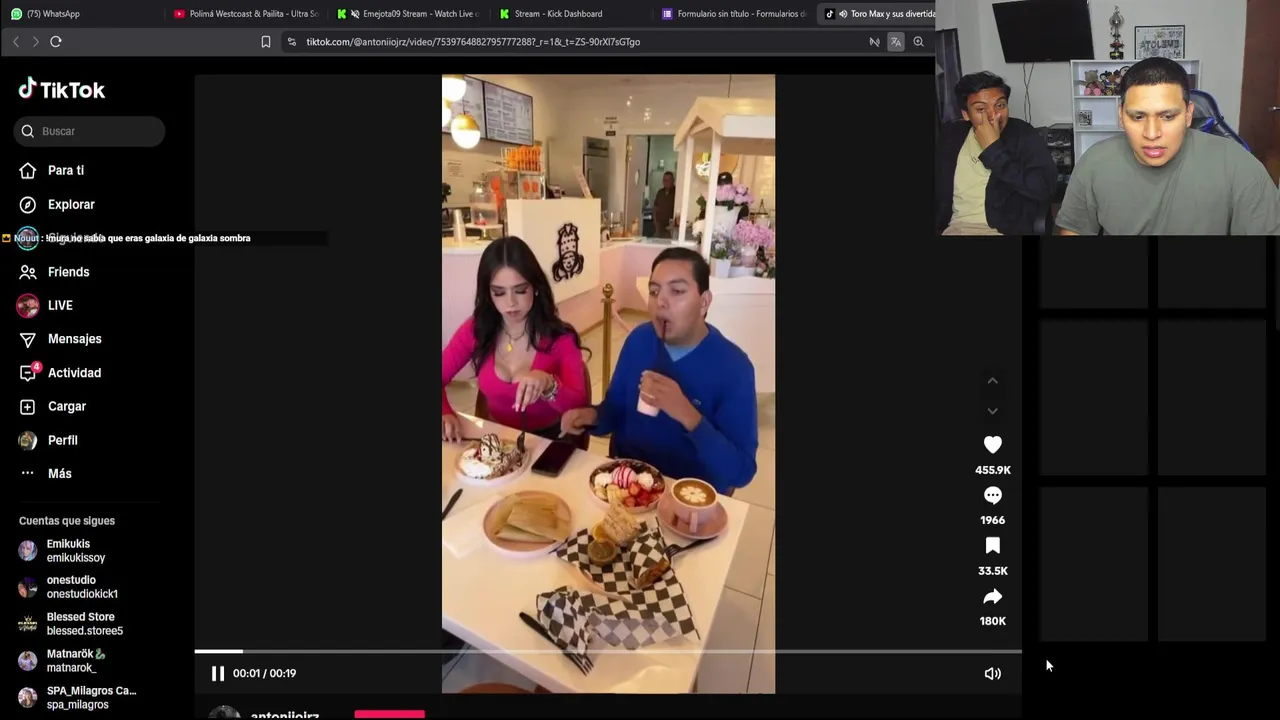Viewport: 1280px width, 720px height.
Task: Click the browser forward arrow
Action: [x=35, y=42]
